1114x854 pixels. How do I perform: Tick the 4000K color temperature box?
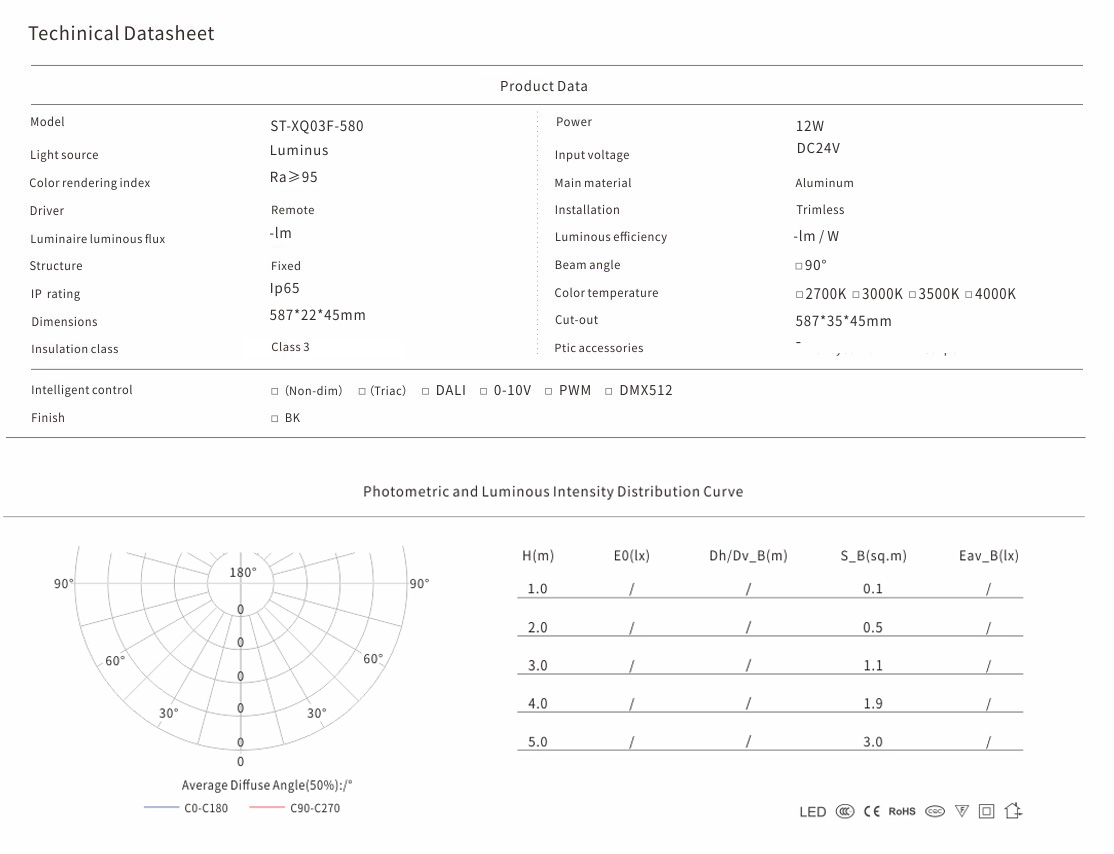coord(969,295)
